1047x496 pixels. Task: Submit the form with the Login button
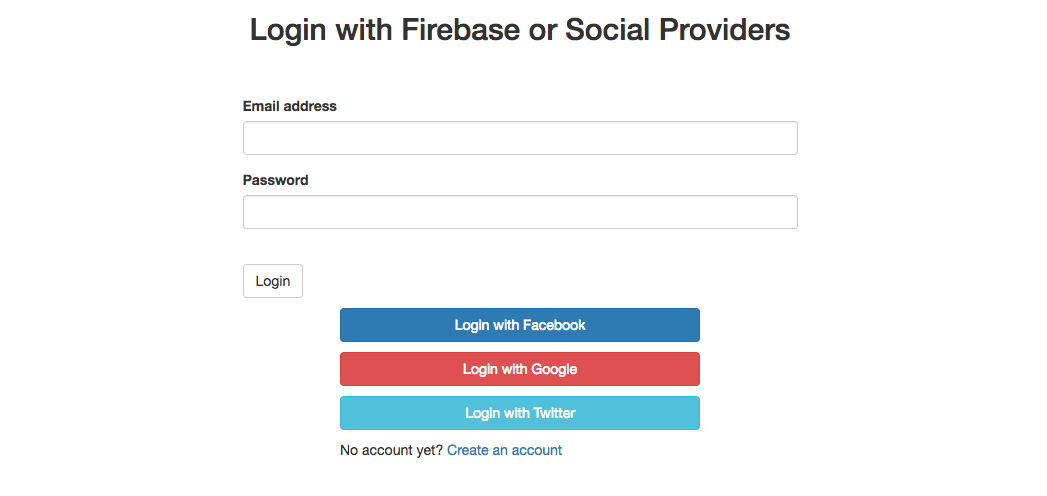[272, 281]
